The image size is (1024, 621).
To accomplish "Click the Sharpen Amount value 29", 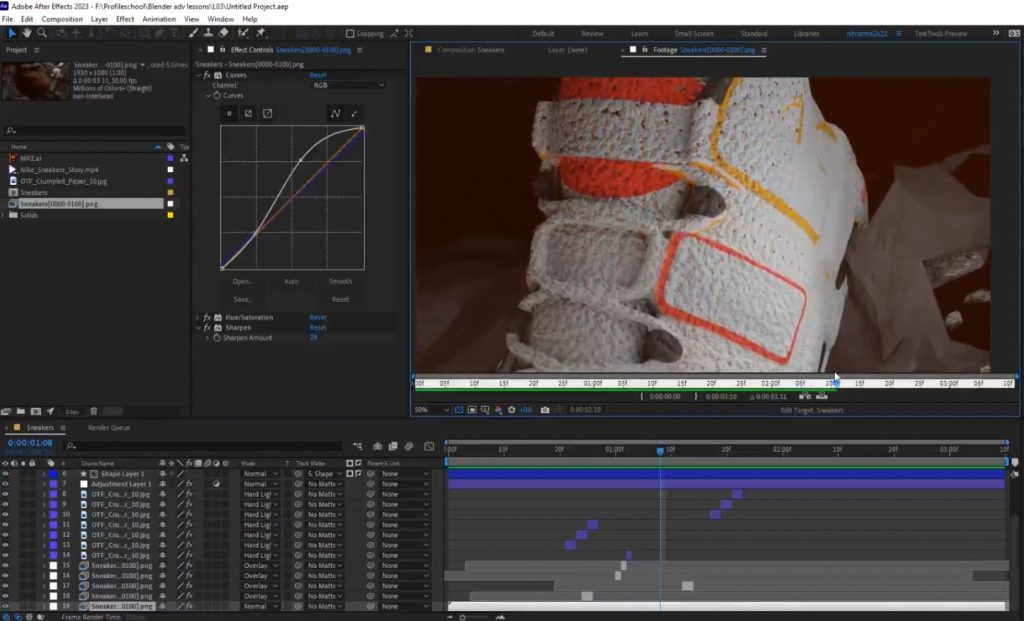I will (313, 338).
